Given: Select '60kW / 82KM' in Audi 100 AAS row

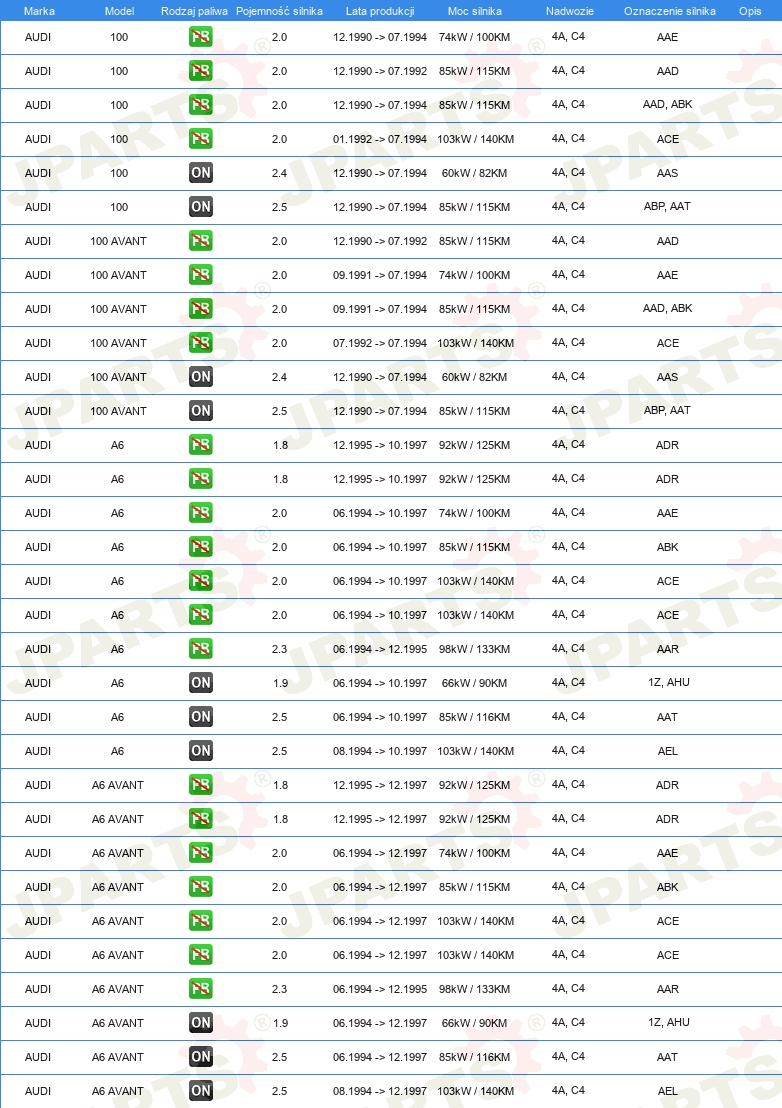Looking at the screenshot, I should [475, 173].
